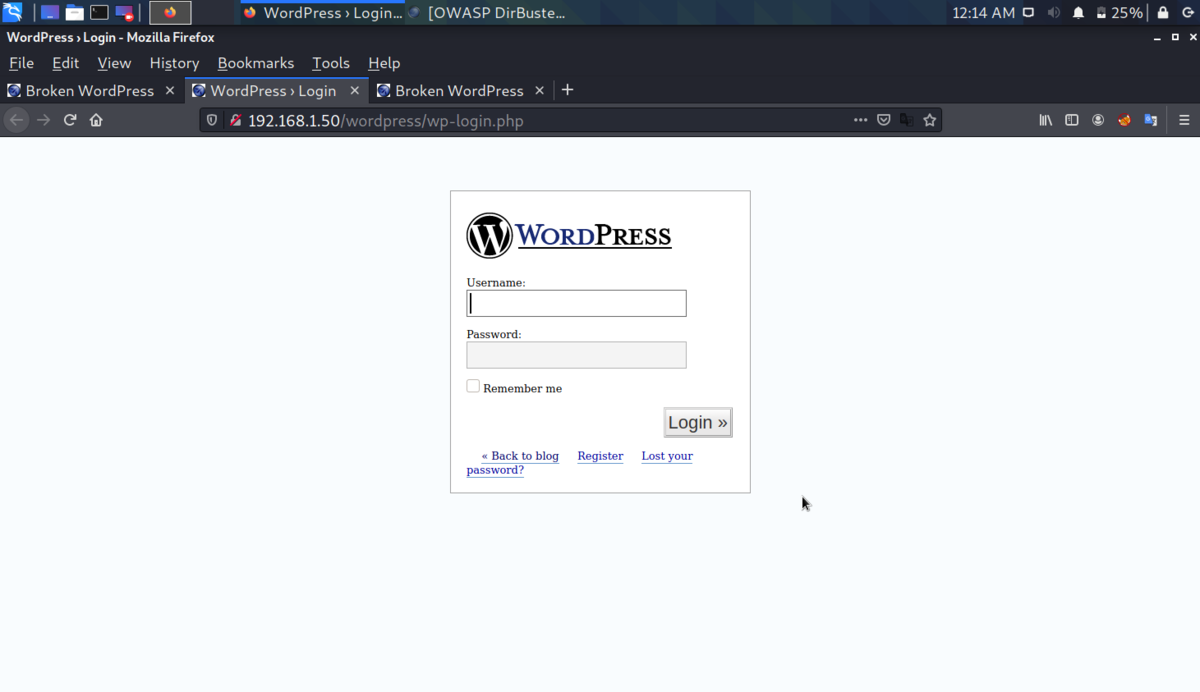This screenshot has width=1200, height=692.
Task: Open the History menu
Action: pos(174,63)
